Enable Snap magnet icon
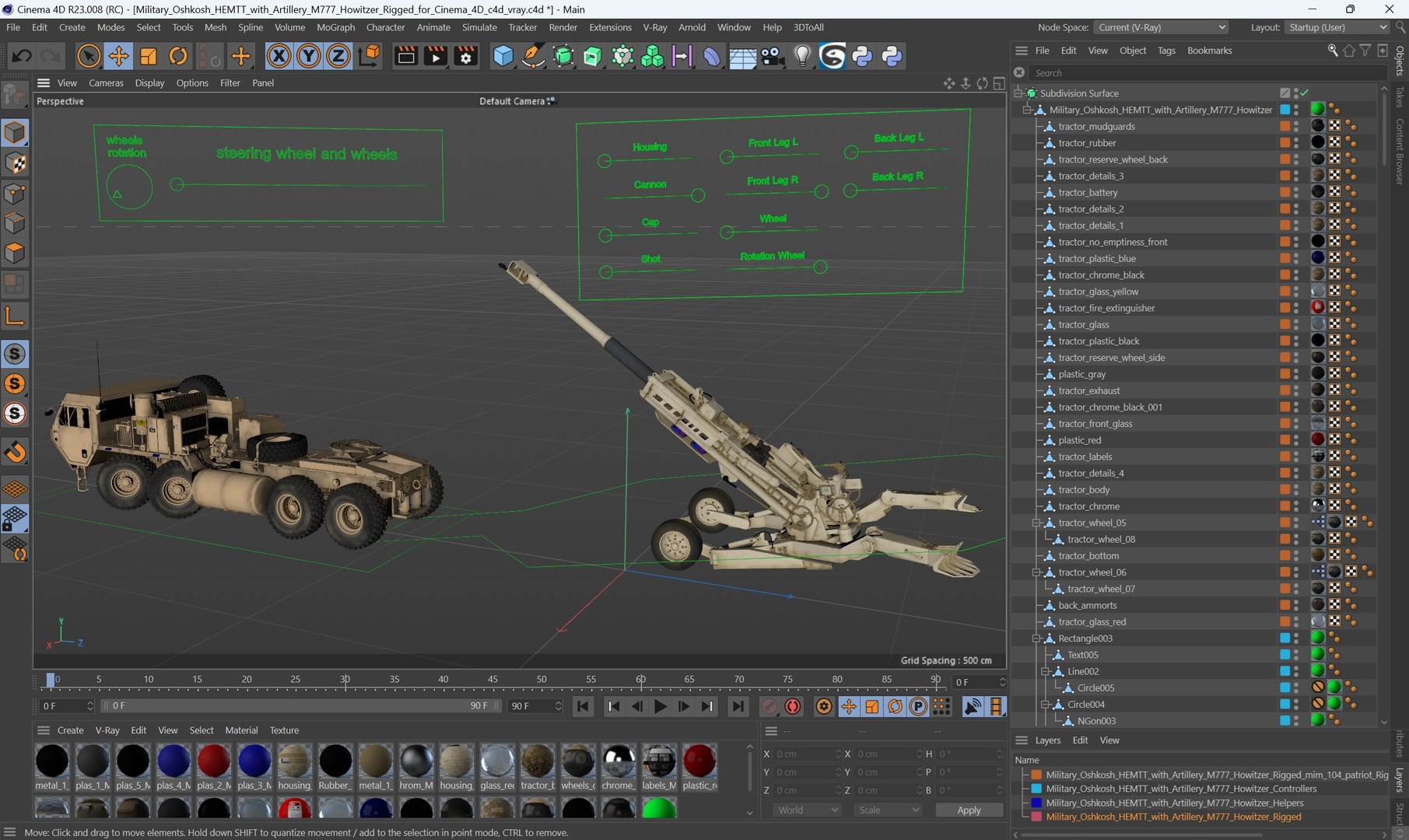This screenshot has height=840, width=1409. pos(15,452)
